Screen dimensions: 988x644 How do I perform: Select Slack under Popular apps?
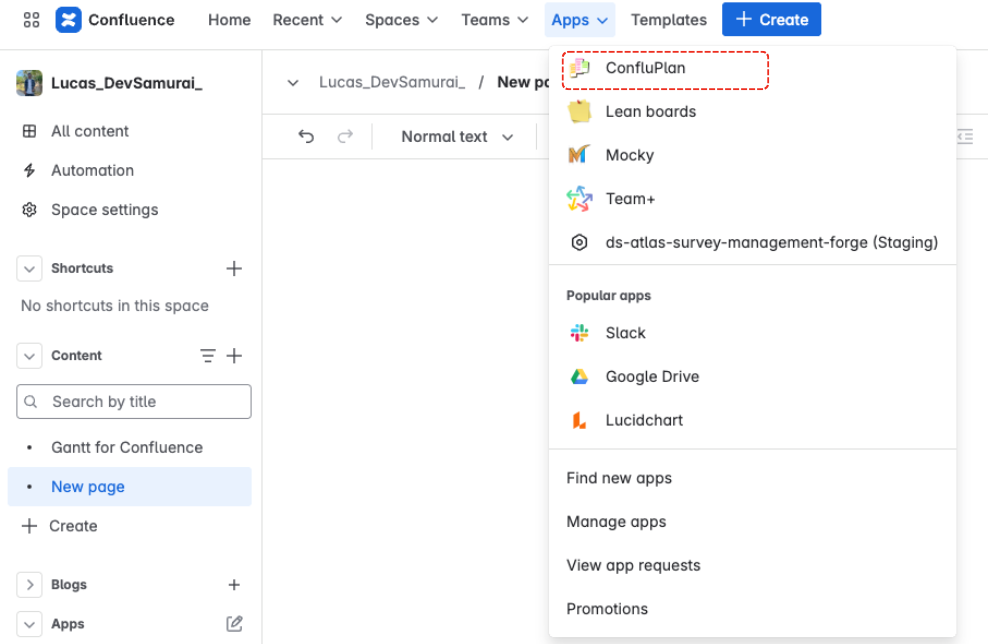point(752,333)
